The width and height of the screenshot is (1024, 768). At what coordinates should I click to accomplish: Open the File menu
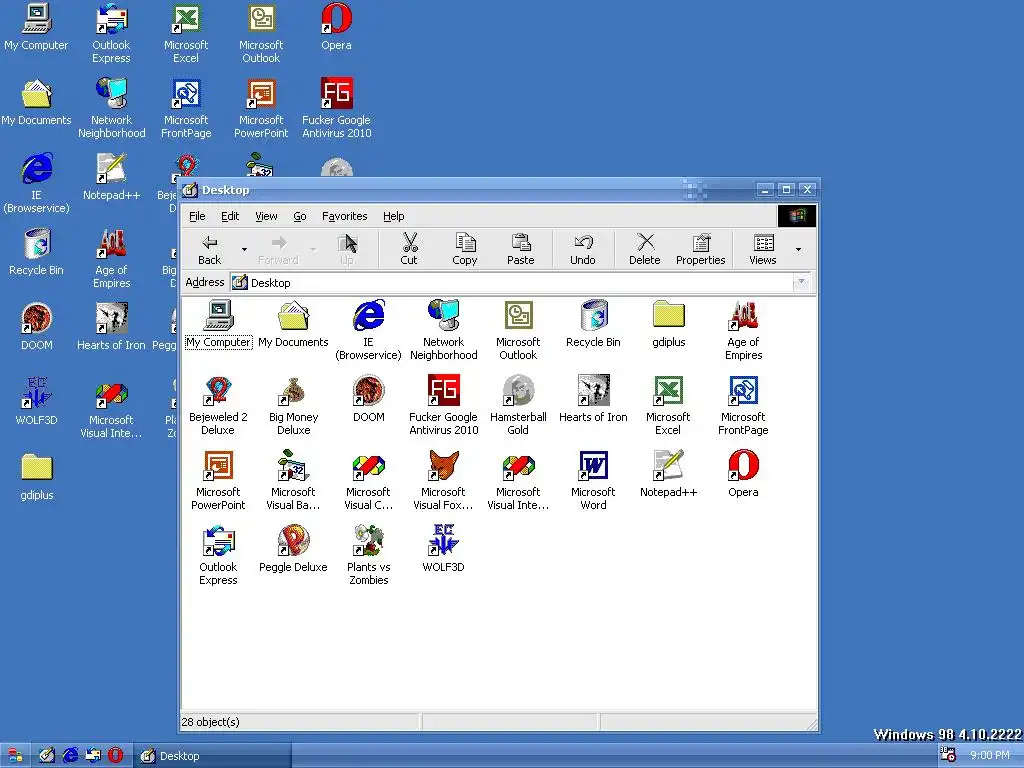[x=197, y=216]
